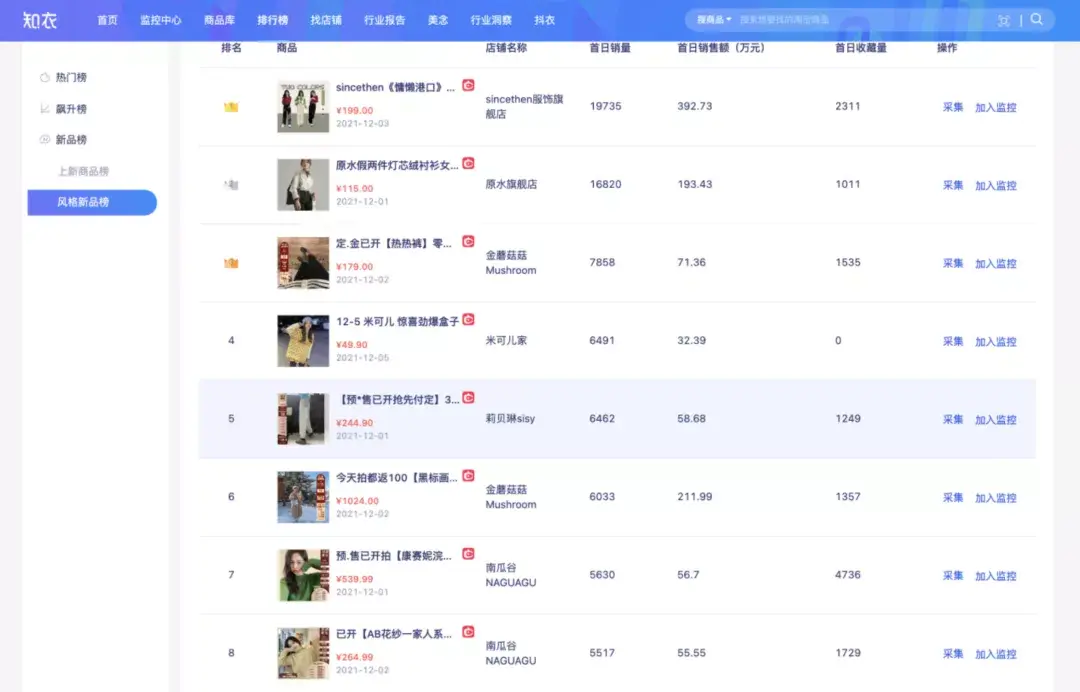The width and height of the screenshot is (1080, 692).
Task: Click 采集 for the rank 8 row
Action: [953, 653]
